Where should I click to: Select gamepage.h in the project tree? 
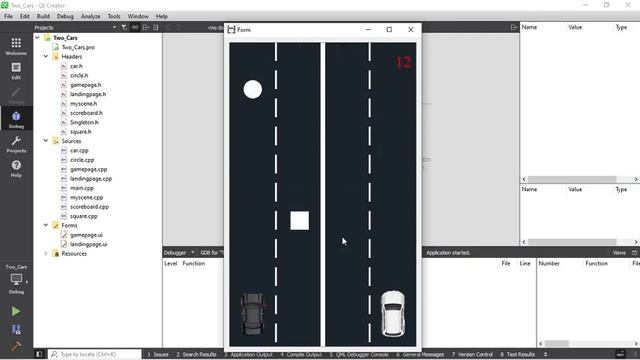85,84
